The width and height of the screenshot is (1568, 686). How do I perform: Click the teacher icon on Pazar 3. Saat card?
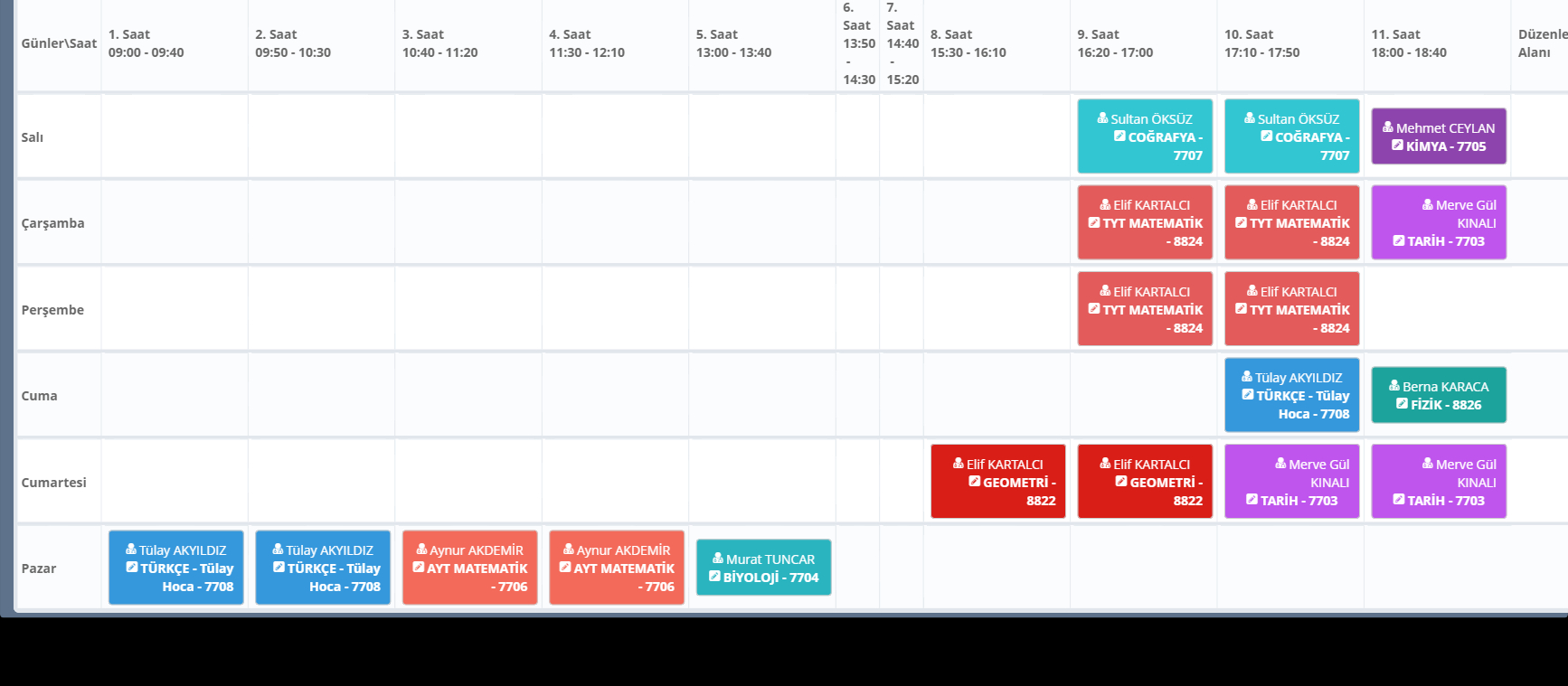[421, 550]
